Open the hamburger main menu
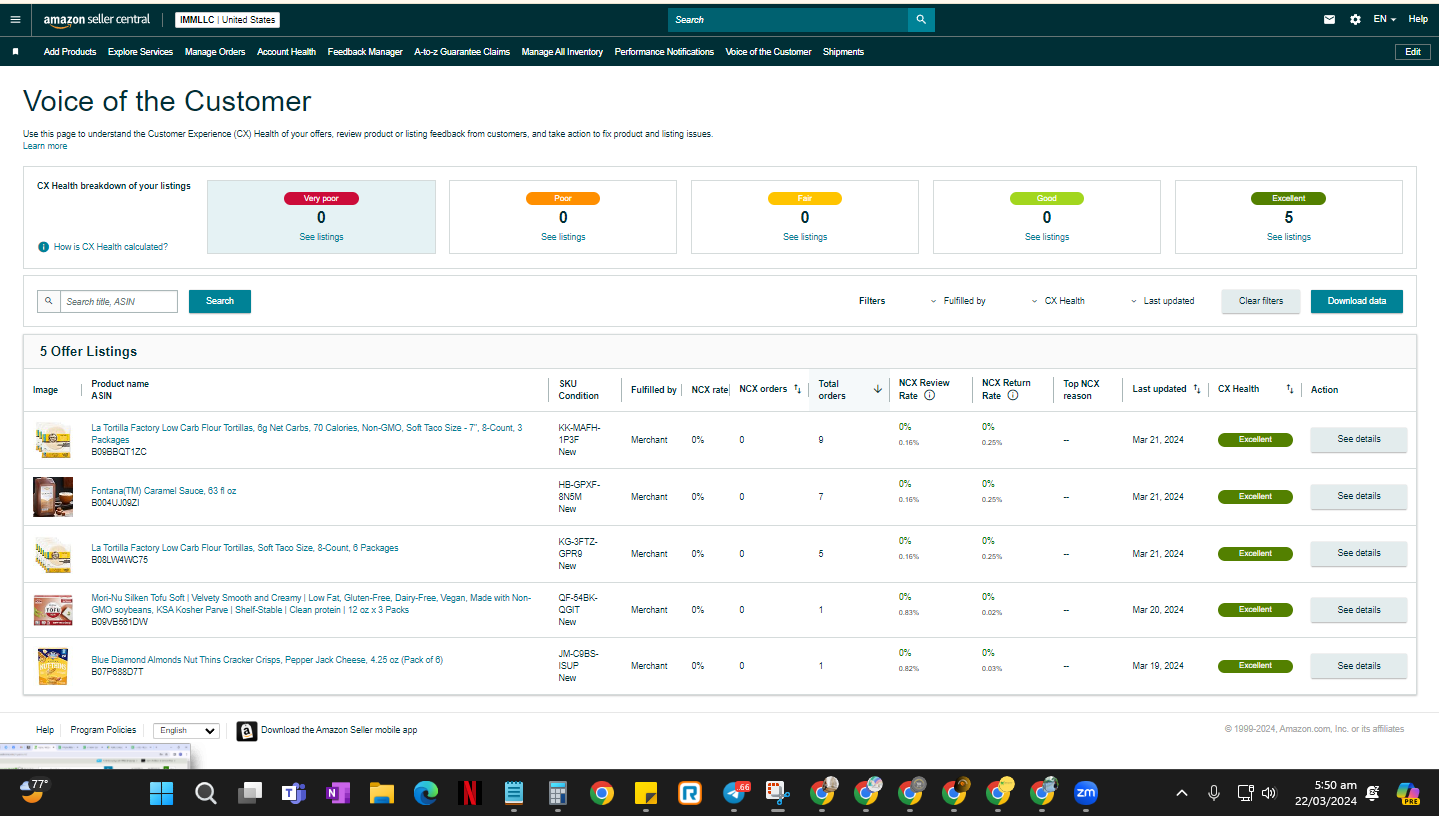The width and height of the screenshot is (1439, 816). point(15,19)
